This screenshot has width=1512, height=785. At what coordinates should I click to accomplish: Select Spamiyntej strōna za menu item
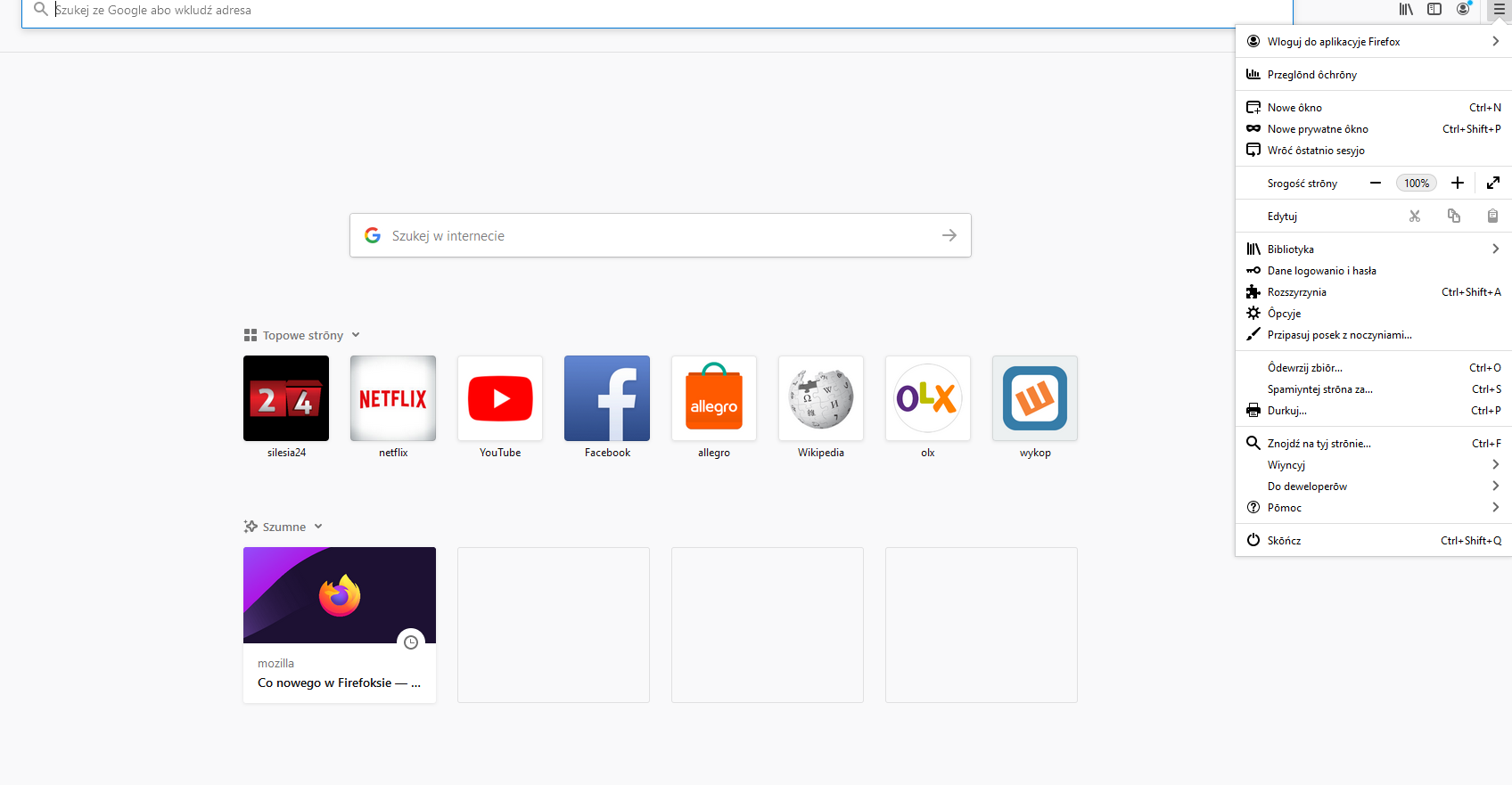coord(1373,389)
